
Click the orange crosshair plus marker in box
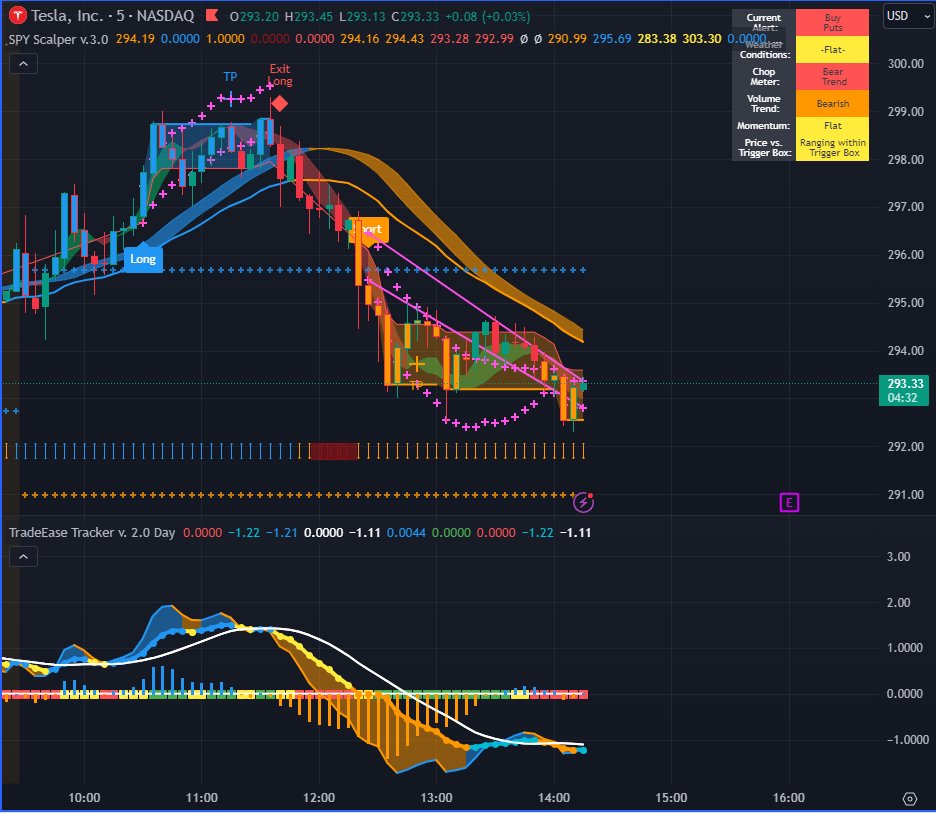coord(416,363)
